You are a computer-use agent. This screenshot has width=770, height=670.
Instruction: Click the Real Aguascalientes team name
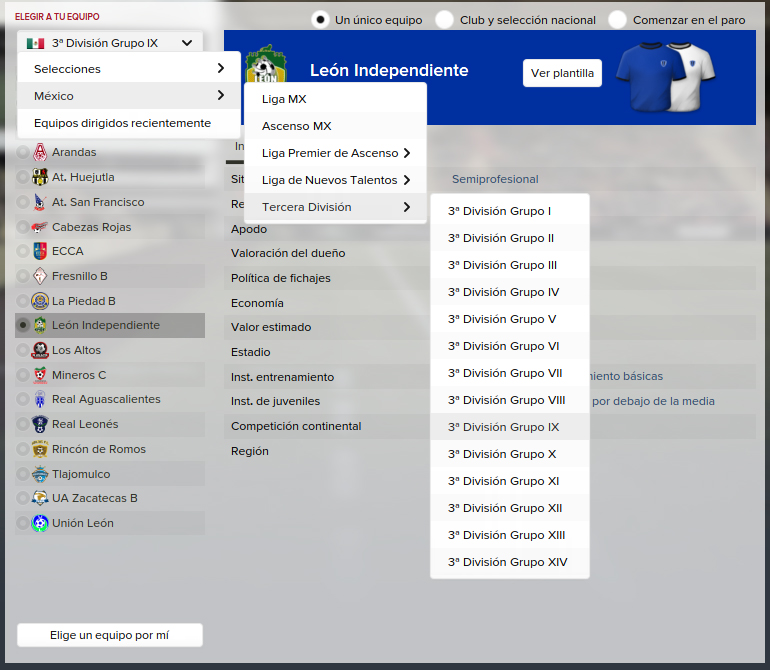pos(106,399)
